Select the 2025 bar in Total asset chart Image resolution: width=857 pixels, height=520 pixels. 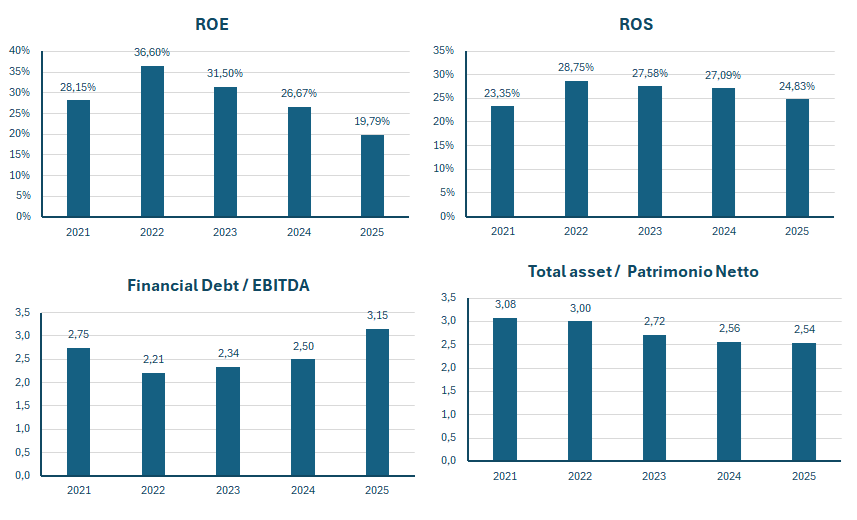click(x=804, y=402)
